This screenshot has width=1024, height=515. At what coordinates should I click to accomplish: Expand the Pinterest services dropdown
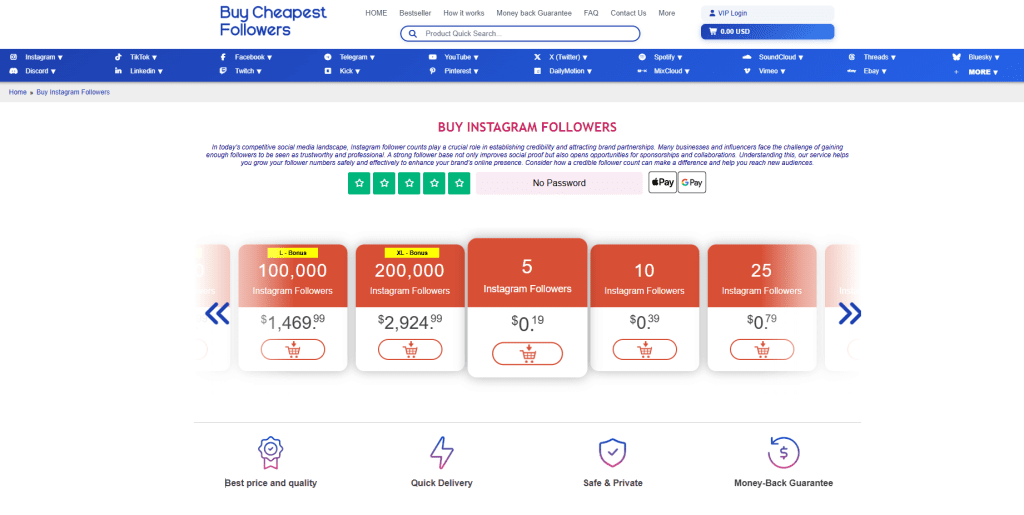click(462, 71)
